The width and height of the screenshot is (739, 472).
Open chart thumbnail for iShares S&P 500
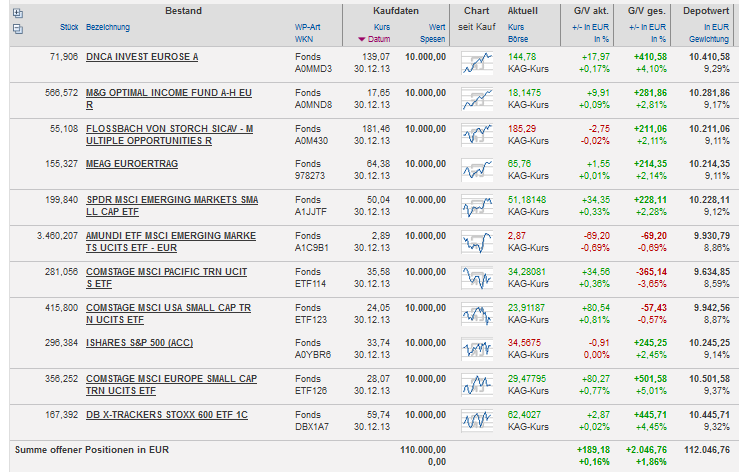click(477, 349)
